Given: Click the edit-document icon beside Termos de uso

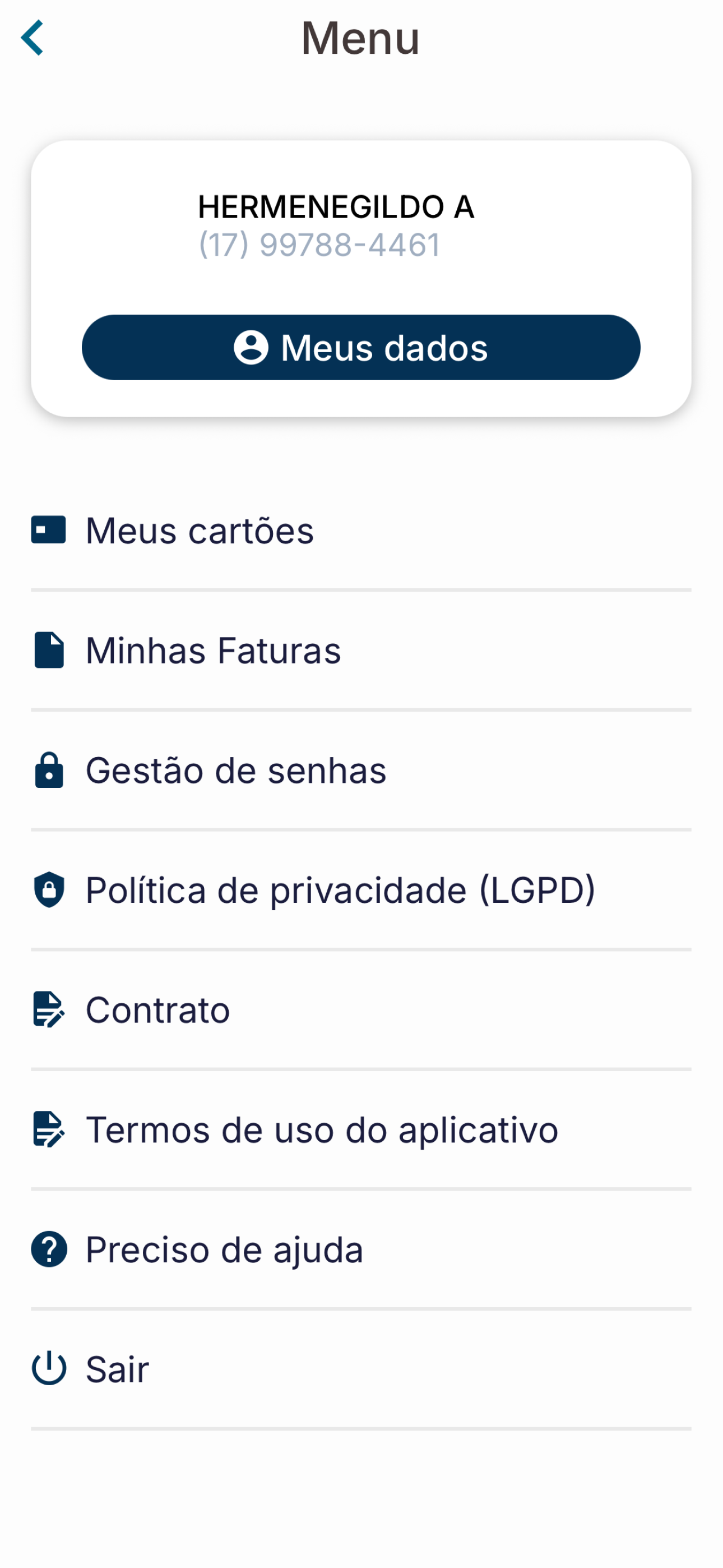Looking at the screenshot, I should pyautogui.click(x=49, y=1130).
